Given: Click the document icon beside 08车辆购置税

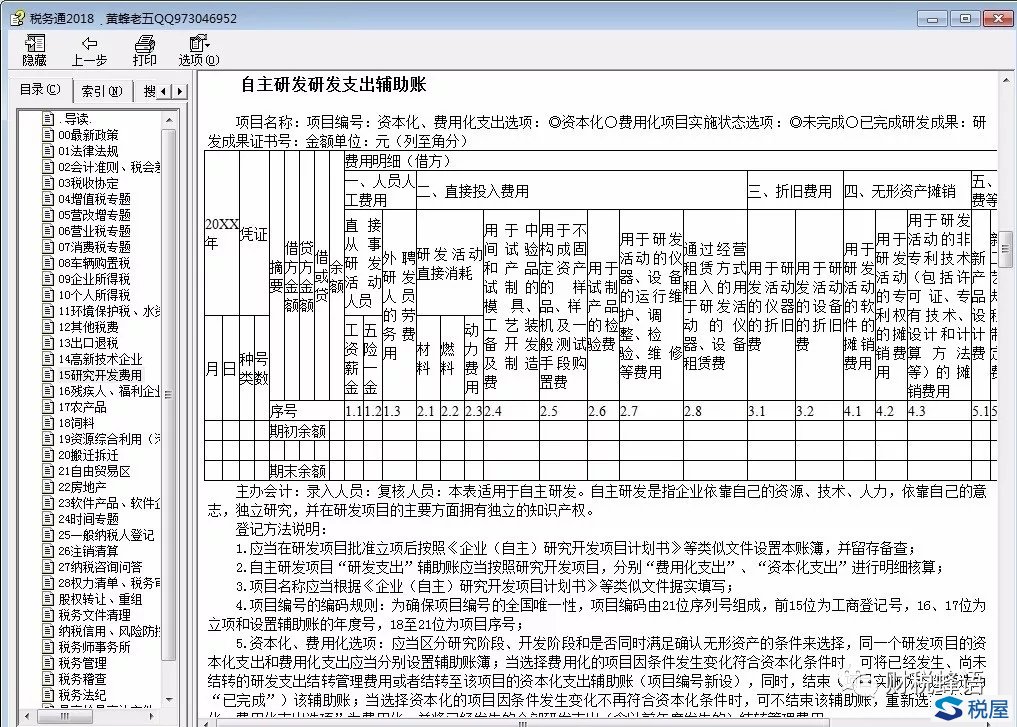Looking at the screenshot, I should 48,263.
